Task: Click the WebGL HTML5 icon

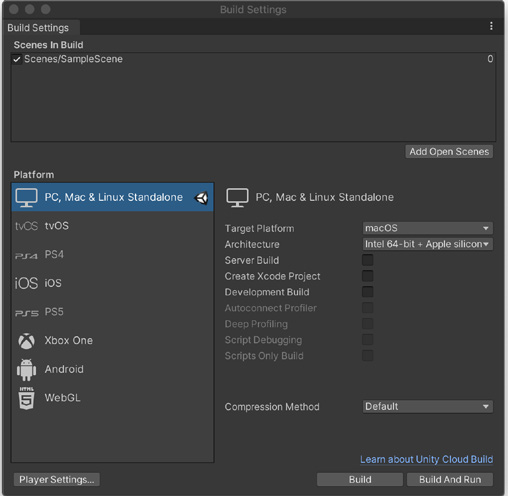Action: pyautogui.click(x=26, y=398)
